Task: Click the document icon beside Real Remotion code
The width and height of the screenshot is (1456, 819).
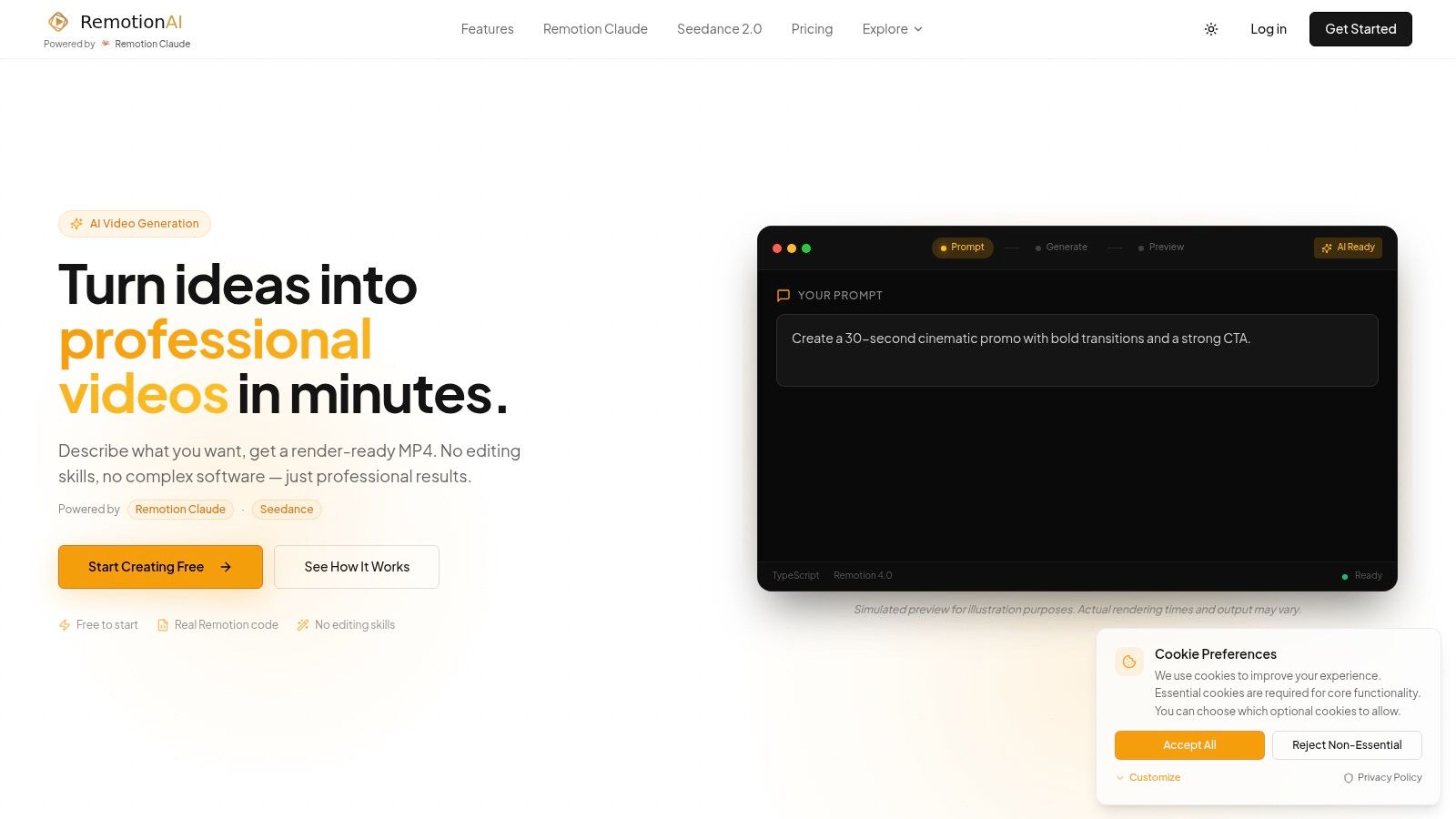Action: (x=163, y=625)
